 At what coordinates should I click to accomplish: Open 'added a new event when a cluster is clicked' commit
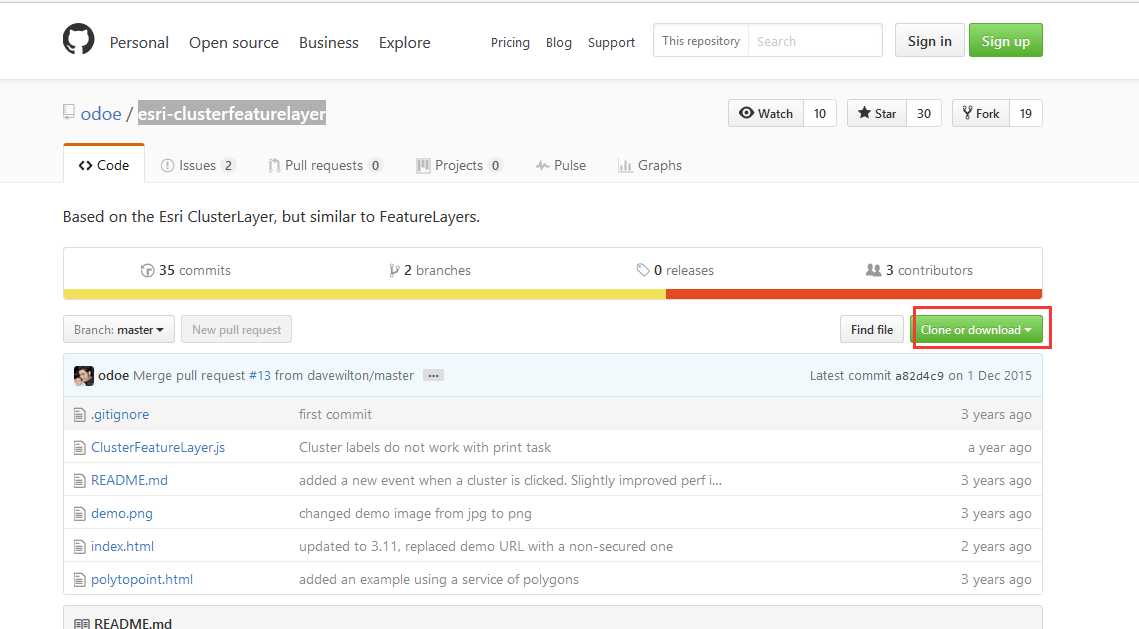tap(510, 481)
